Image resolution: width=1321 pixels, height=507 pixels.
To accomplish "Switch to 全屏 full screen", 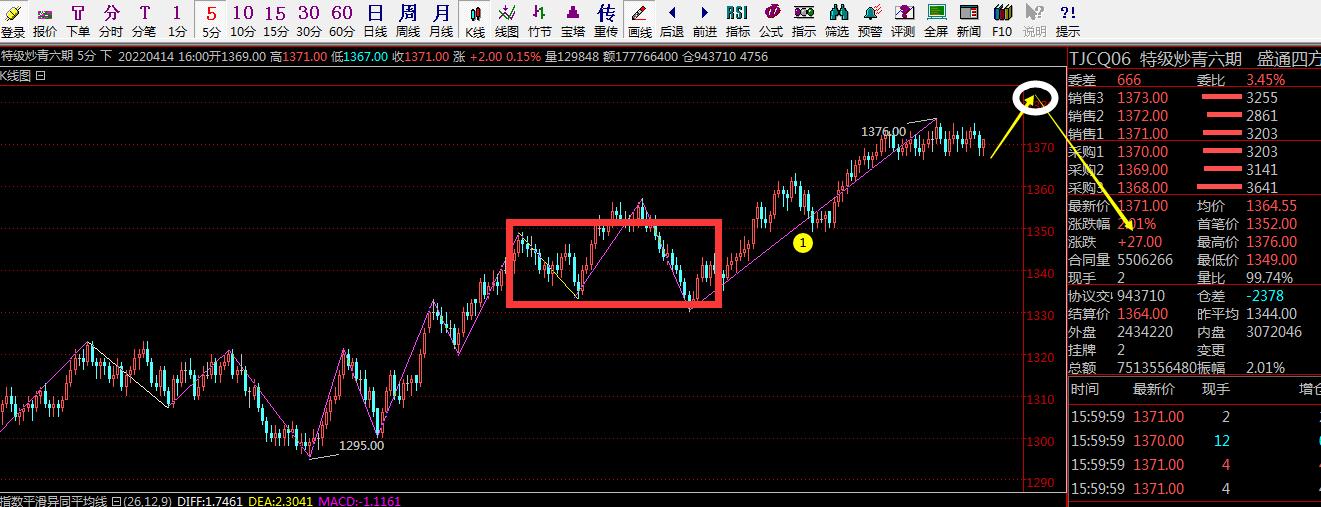I will [936, 20].
